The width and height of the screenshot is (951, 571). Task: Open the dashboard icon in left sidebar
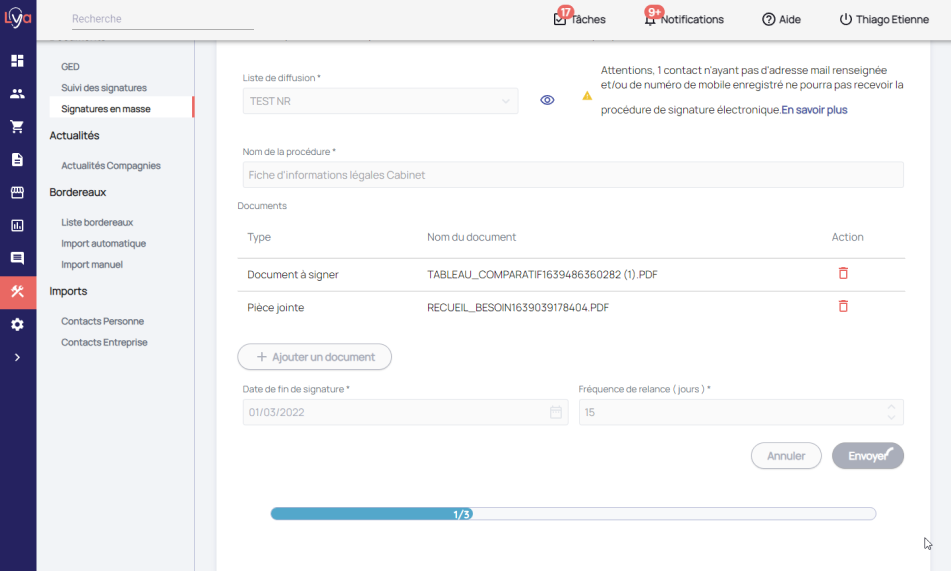click(17, 61)
